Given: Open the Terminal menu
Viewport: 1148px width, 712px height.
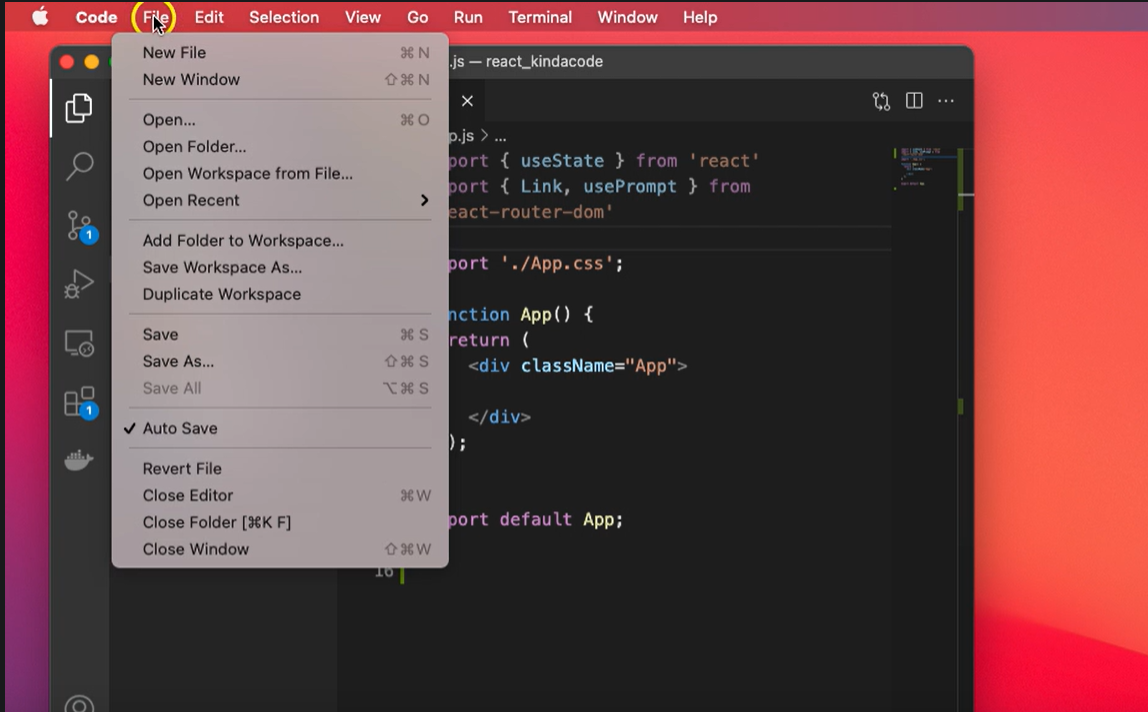Looking at the screenshot, I should (x=540, y=17).
